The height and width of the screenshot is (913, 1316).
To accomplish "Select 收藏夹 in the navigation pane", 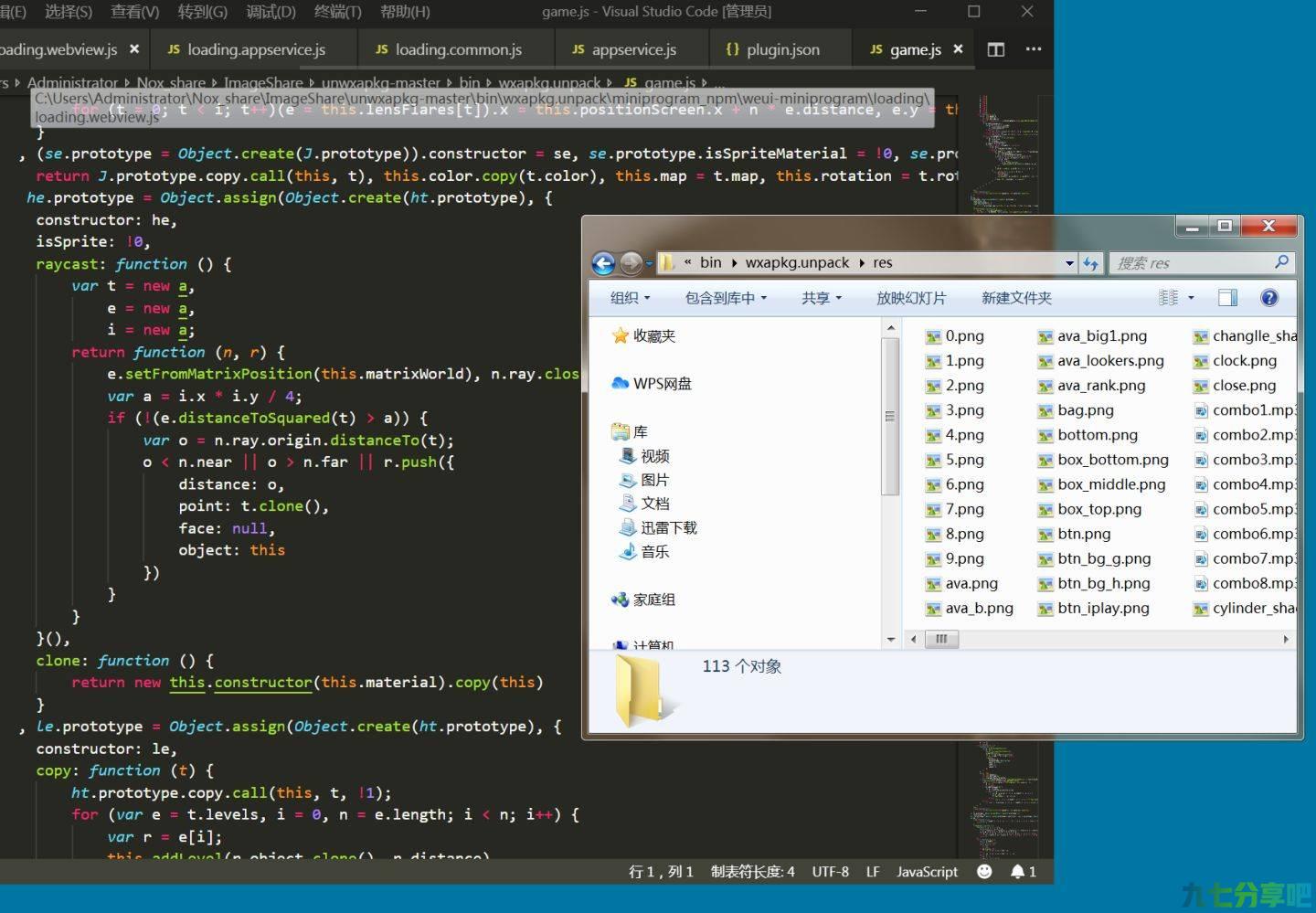I will pos(644,335).
